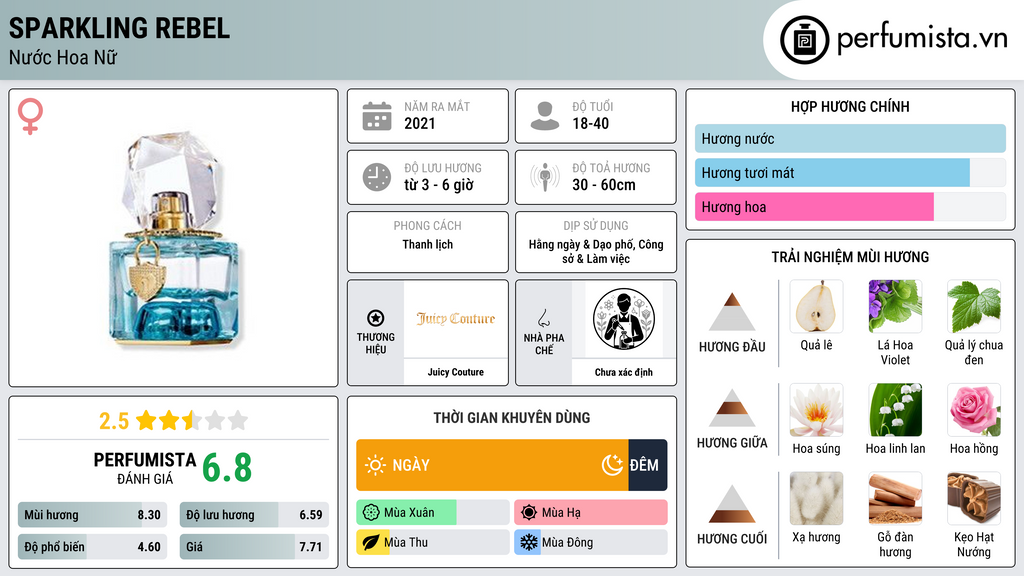Image resolution: width=1024 pixels, height=576 pixels.
Task: Click the sillage icon beside Độ toả hương
Action: (545, 177)
